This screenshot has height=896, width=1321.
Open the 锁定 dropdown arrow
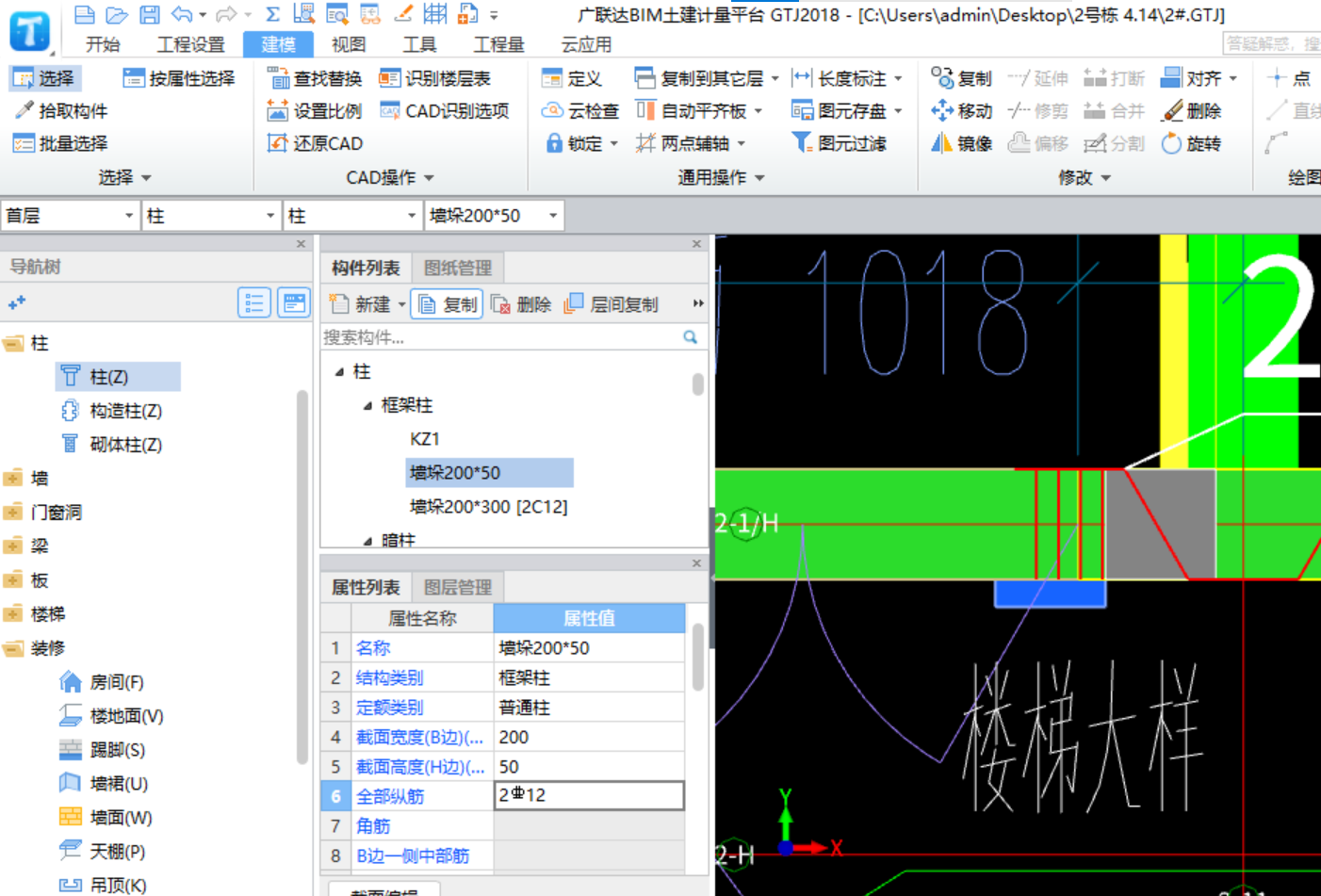click(x=614, y=144)
